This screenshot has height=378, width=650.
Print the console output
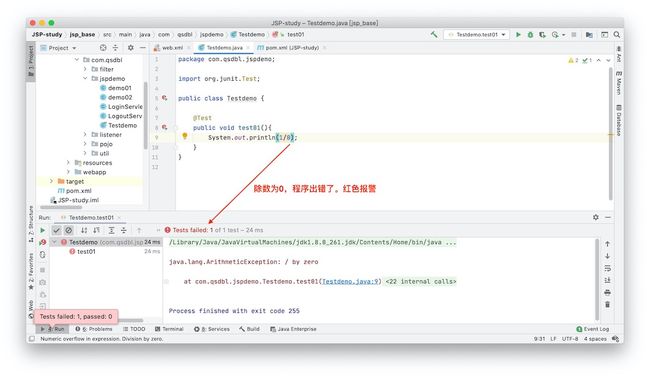(x=607, y=292)
